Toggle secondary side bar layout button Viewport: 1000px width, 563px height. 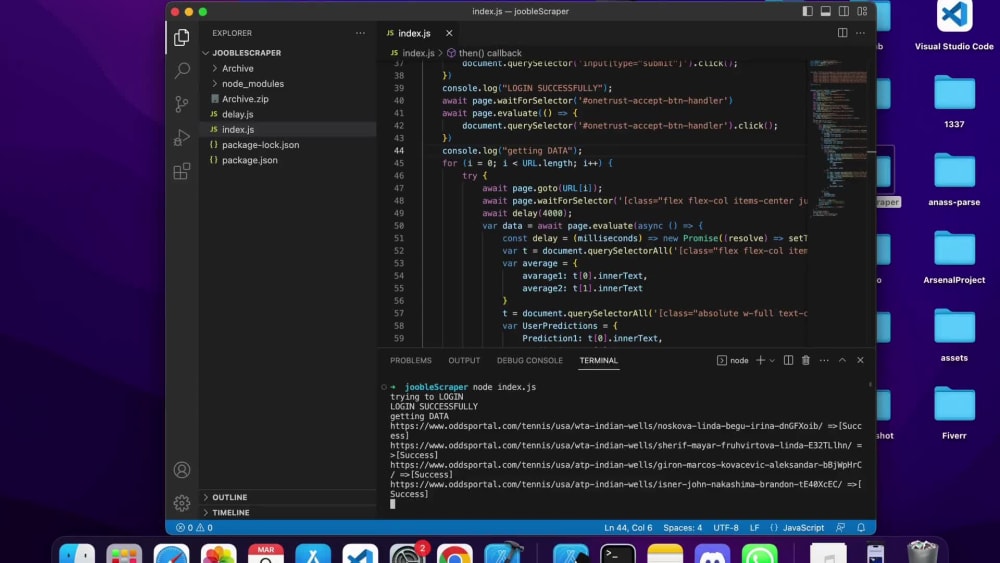click(x=844, y=11)
